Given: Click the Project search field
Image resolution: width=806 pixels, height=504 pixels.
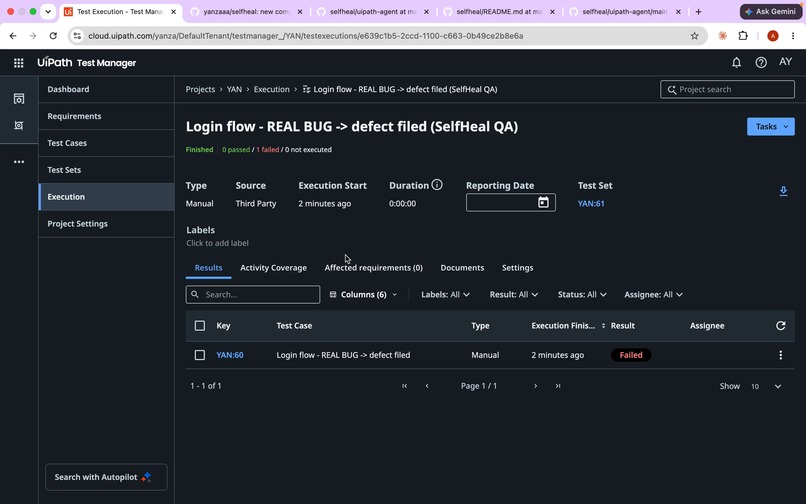Looking at the screenshot, I should [727, 89].
